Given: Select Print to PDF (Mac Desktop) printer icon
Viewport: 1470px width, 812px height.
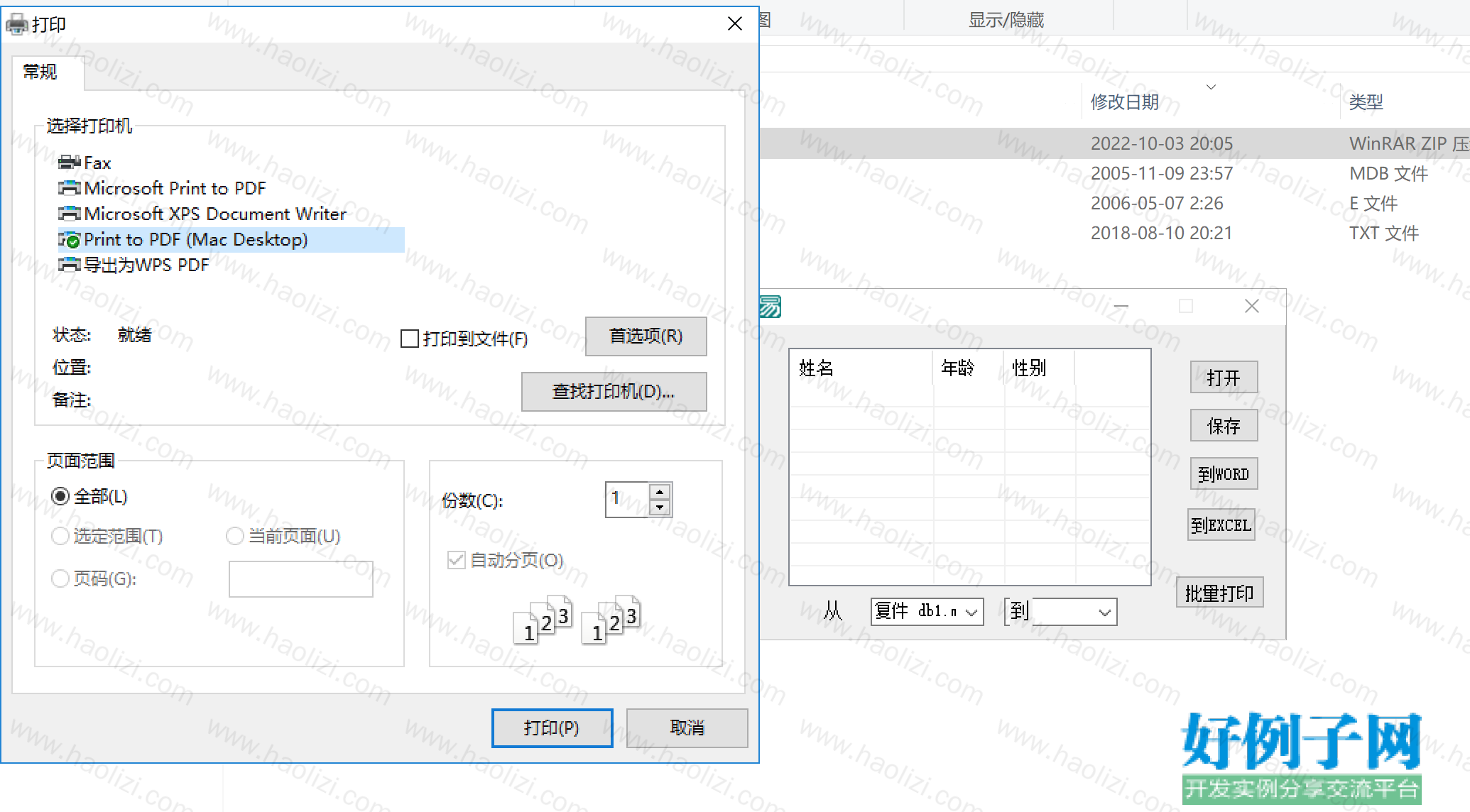Looking at the screenshot, I should click(x=70, y=239).
